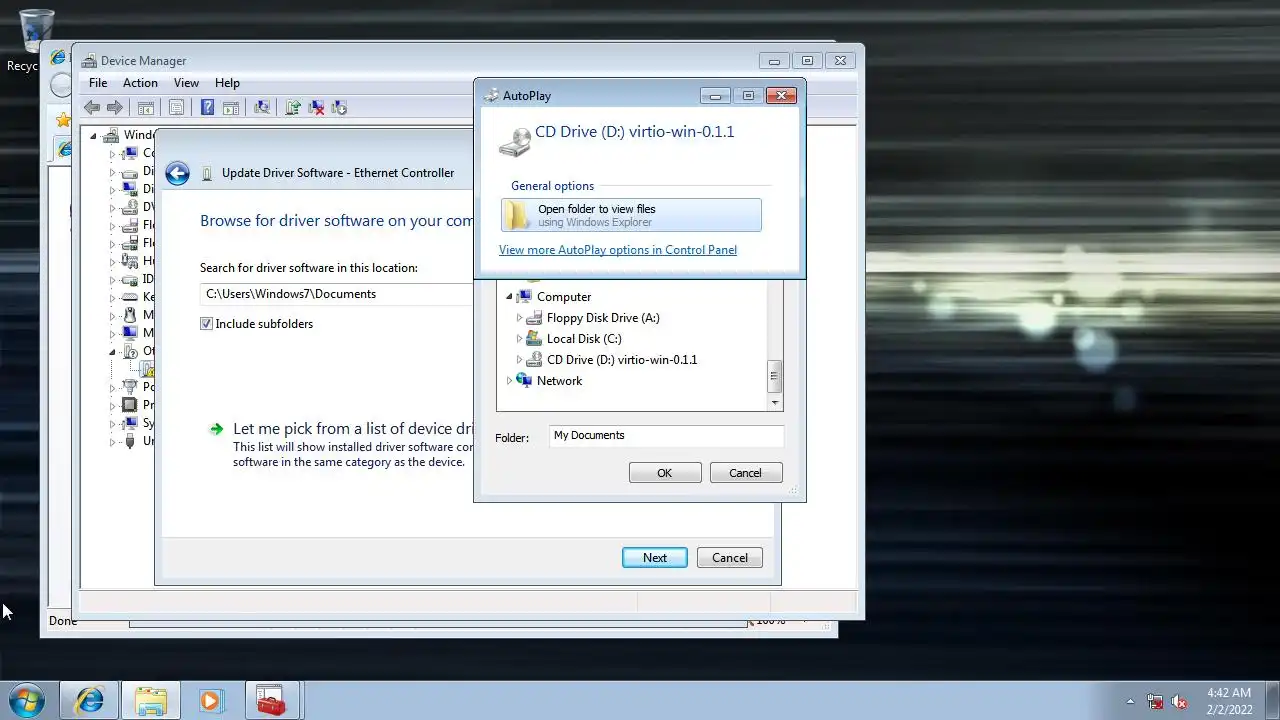The width and height of the screenshot is (1280, 720).
Task: Select the Recycle Bin desktop icon
Action: [36, 32]
